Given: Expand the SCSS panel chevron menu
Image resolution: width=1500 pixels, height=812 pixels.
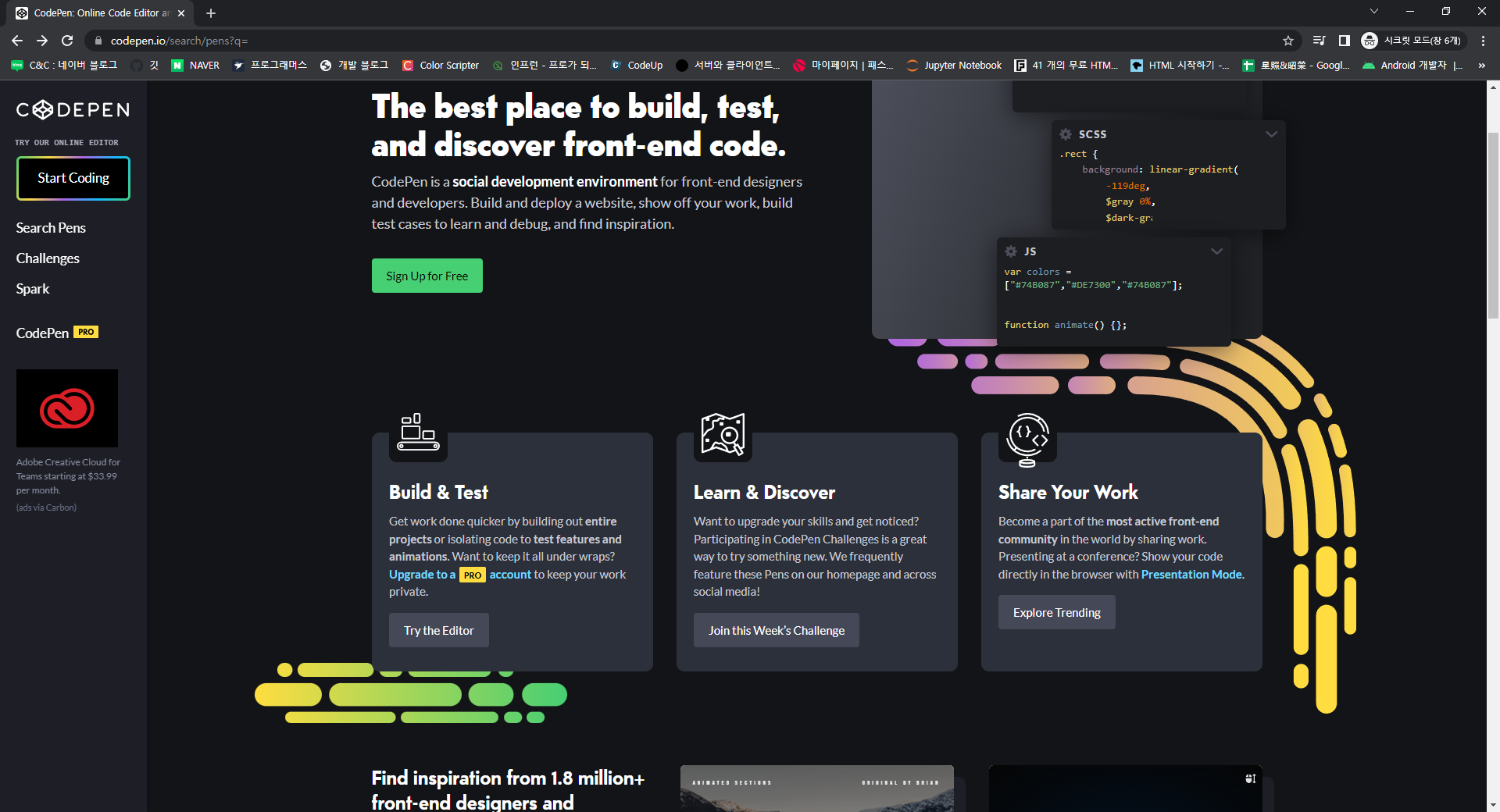Looking at the screenshot, I should point(1271,134).
